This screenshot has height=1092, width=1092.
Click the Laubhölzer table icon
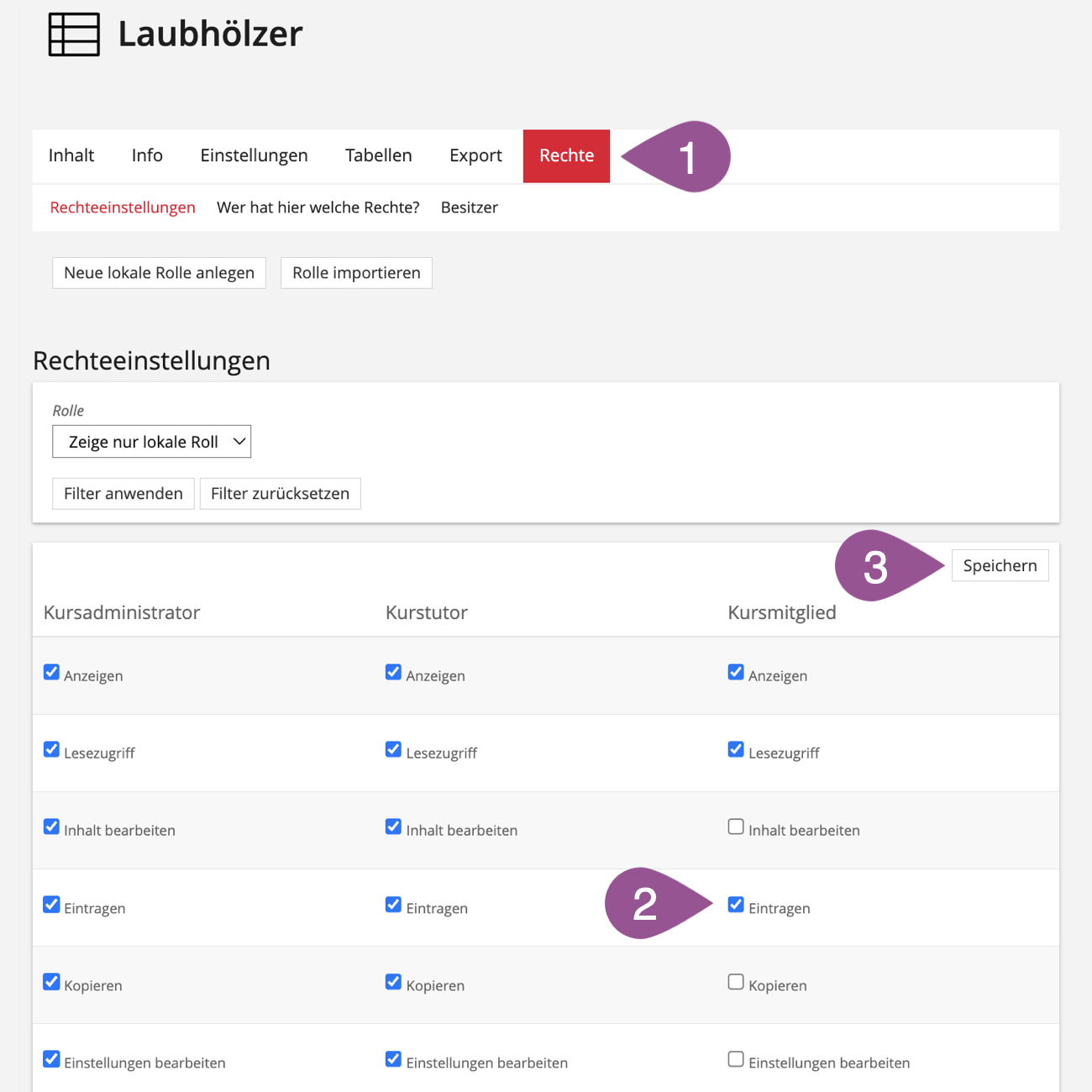74,35
